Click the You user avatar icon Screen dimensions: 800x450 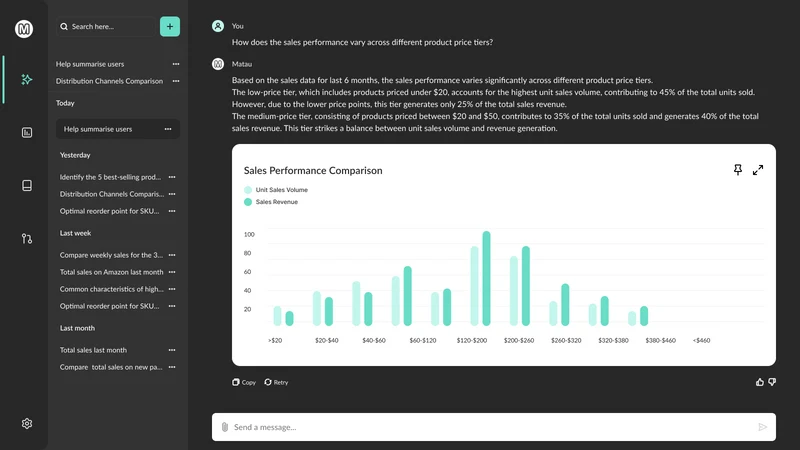coord(218,26)
